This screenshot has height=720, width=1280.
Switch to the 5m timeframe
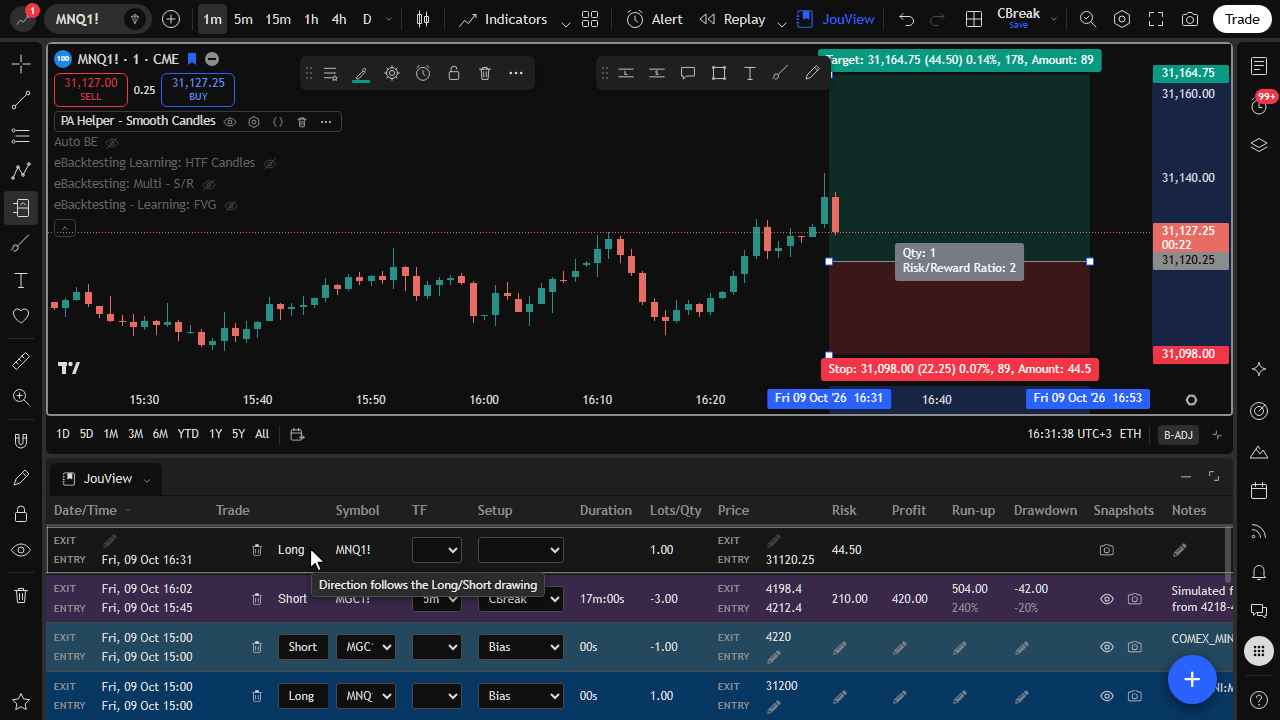tap(243, 19)
